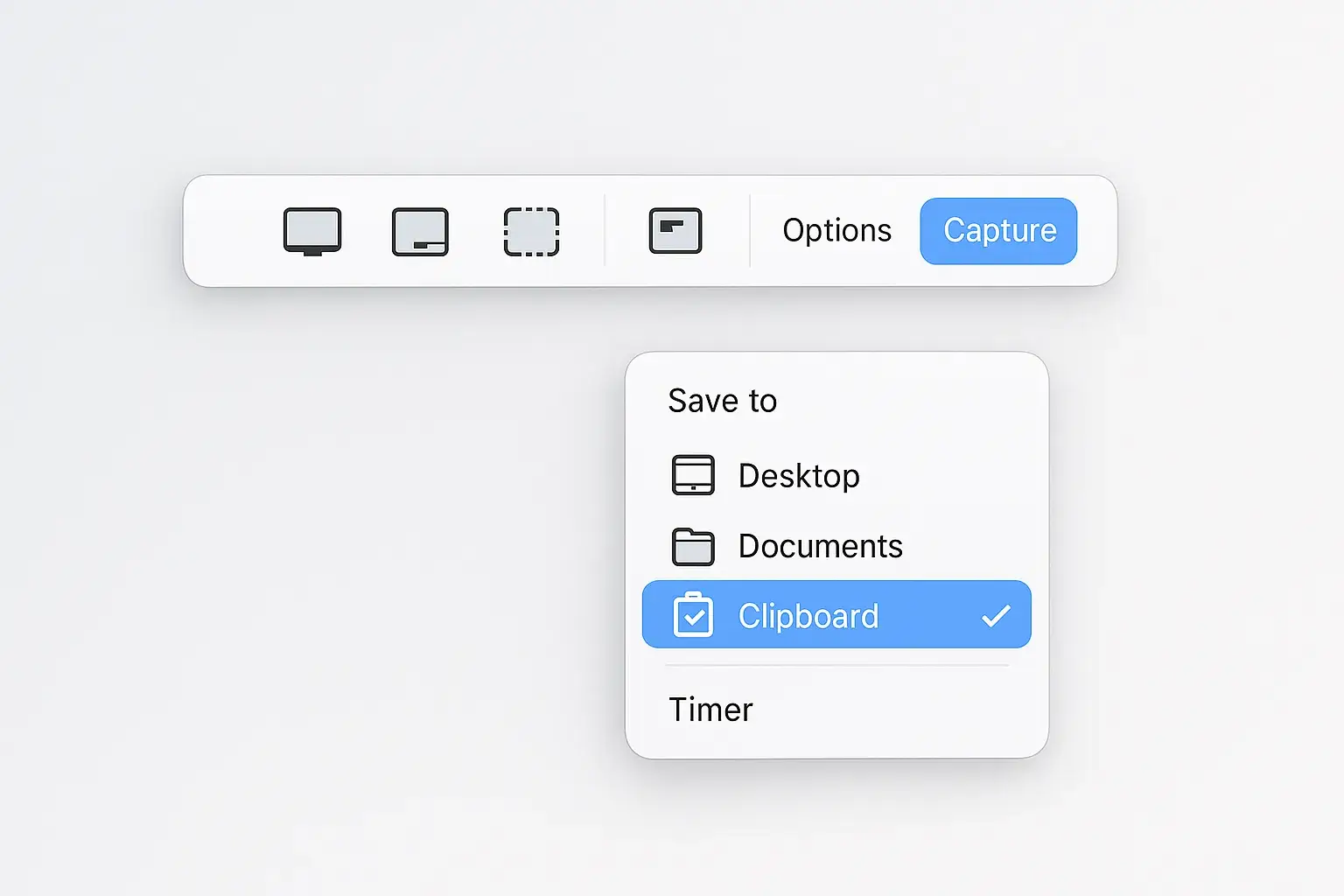The image size is (1344, 896).
Task: Open the Options dropdown in toolbar
Action: [x=836, y=230]
